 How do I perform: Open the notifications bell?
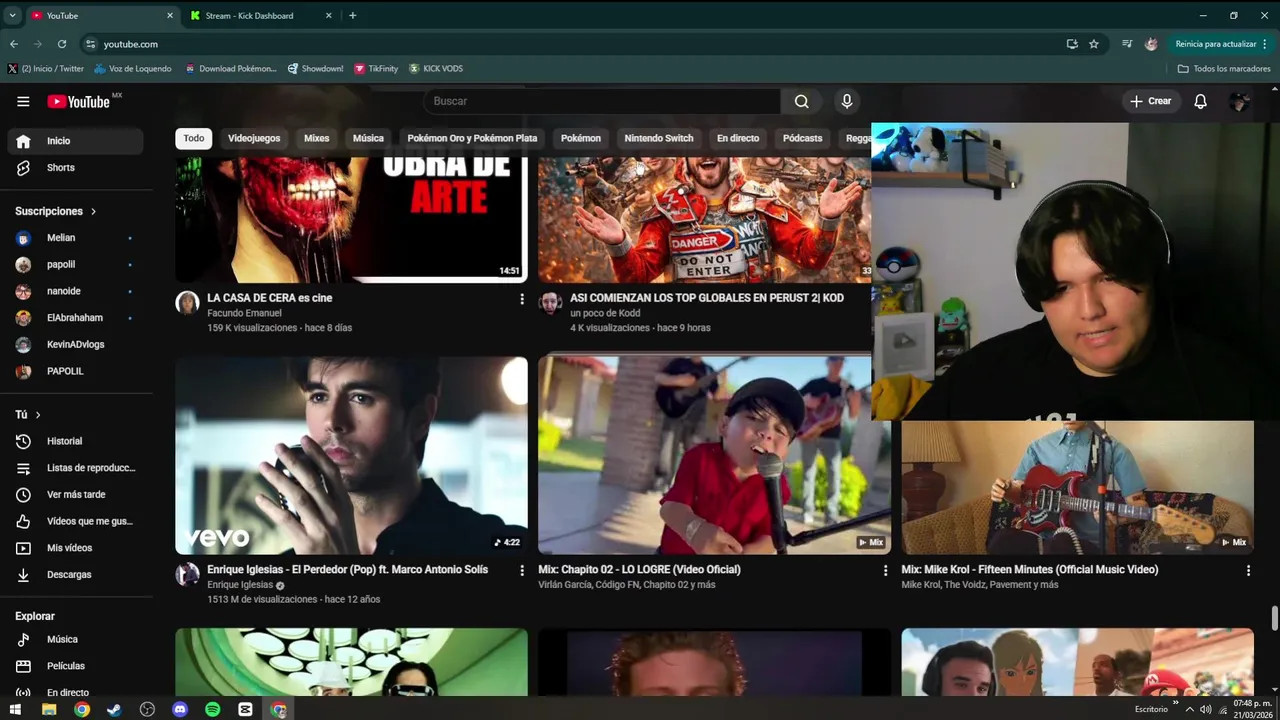(1201, 101)
